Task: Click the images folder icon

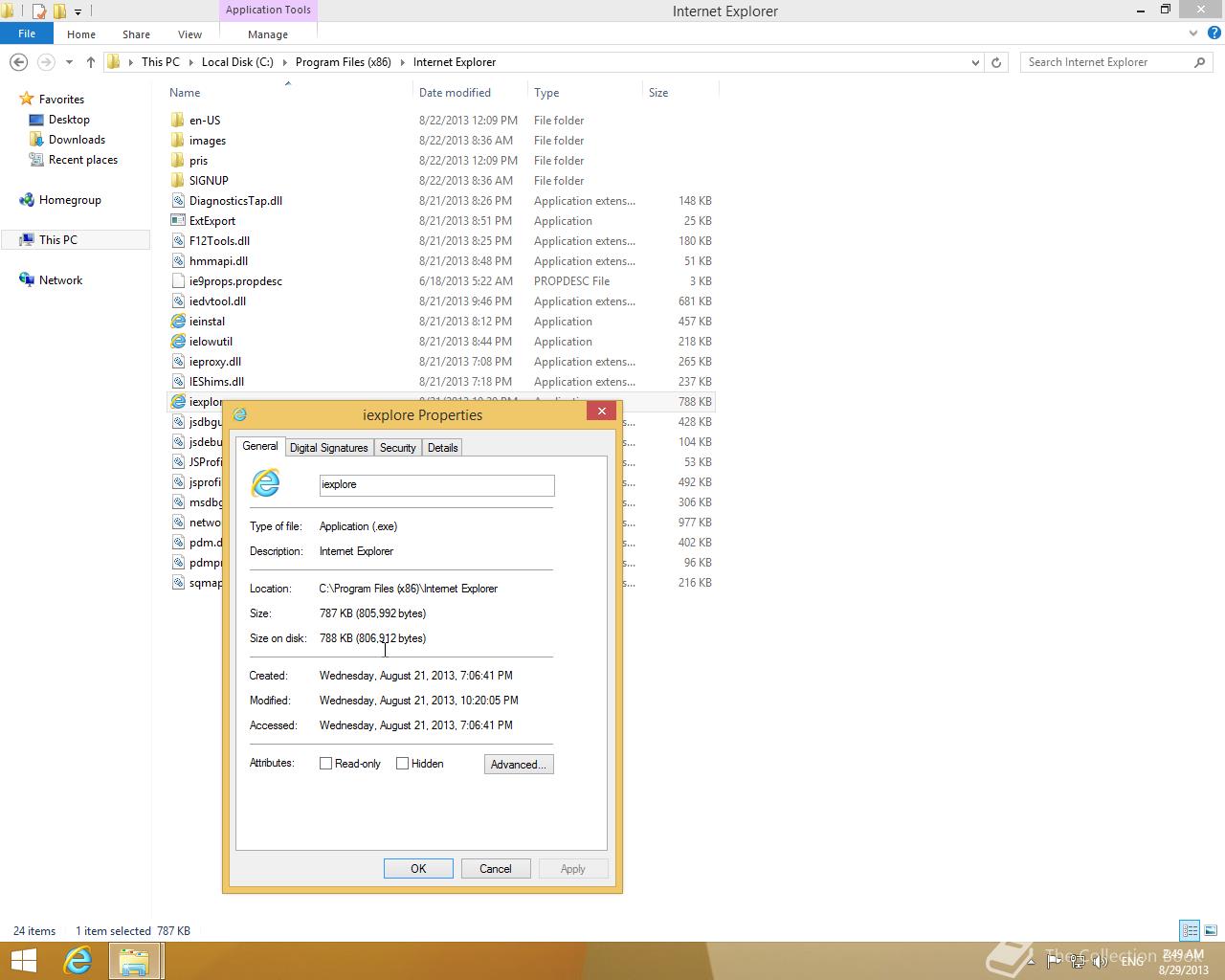Action: point(177,140)
